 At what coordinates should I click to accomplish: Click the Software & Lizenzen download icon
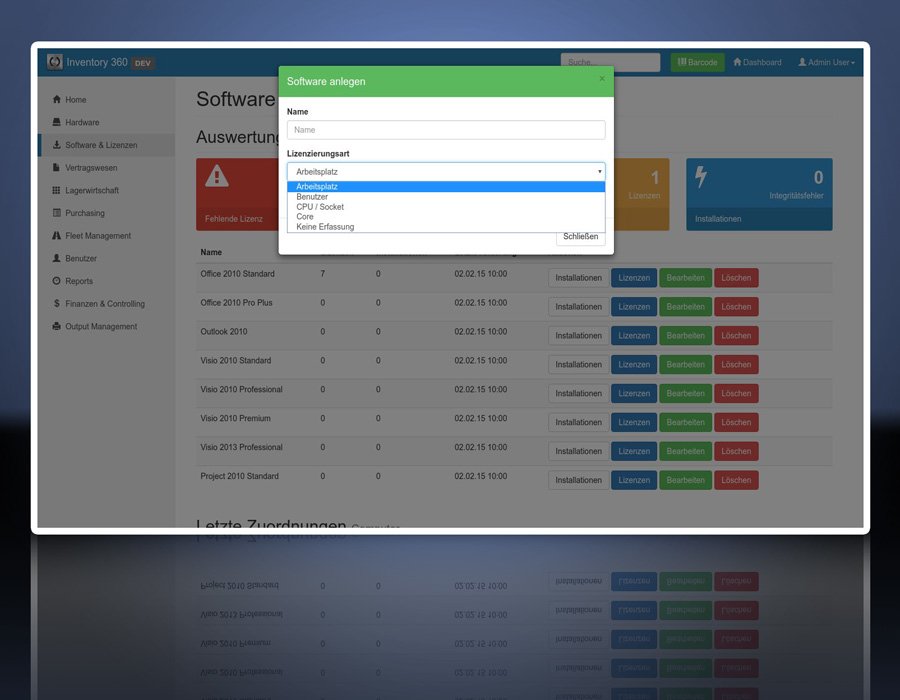tap(56, 145)
